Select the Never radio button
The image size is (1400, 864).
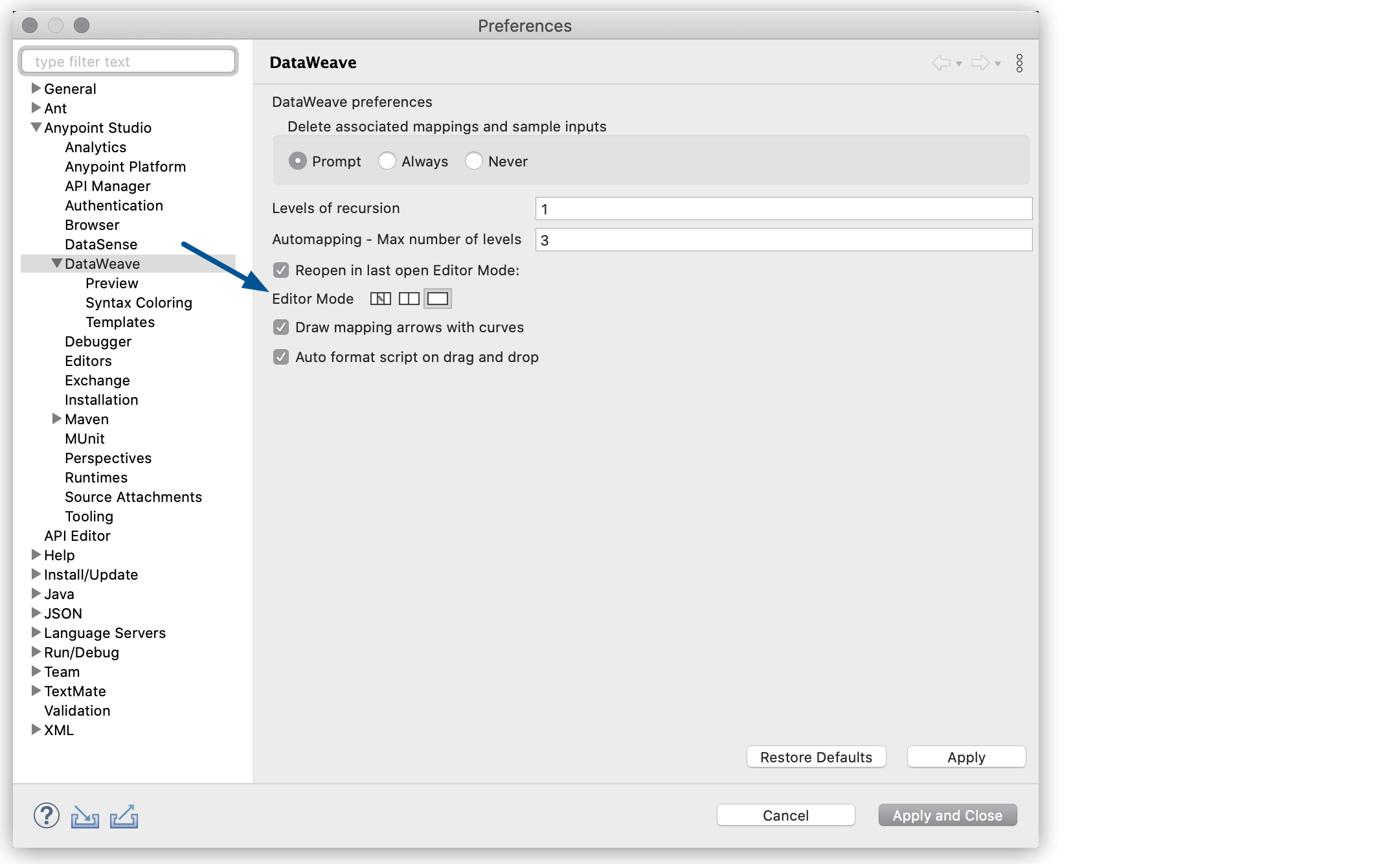pyautogui.click(x=474, y=161)
